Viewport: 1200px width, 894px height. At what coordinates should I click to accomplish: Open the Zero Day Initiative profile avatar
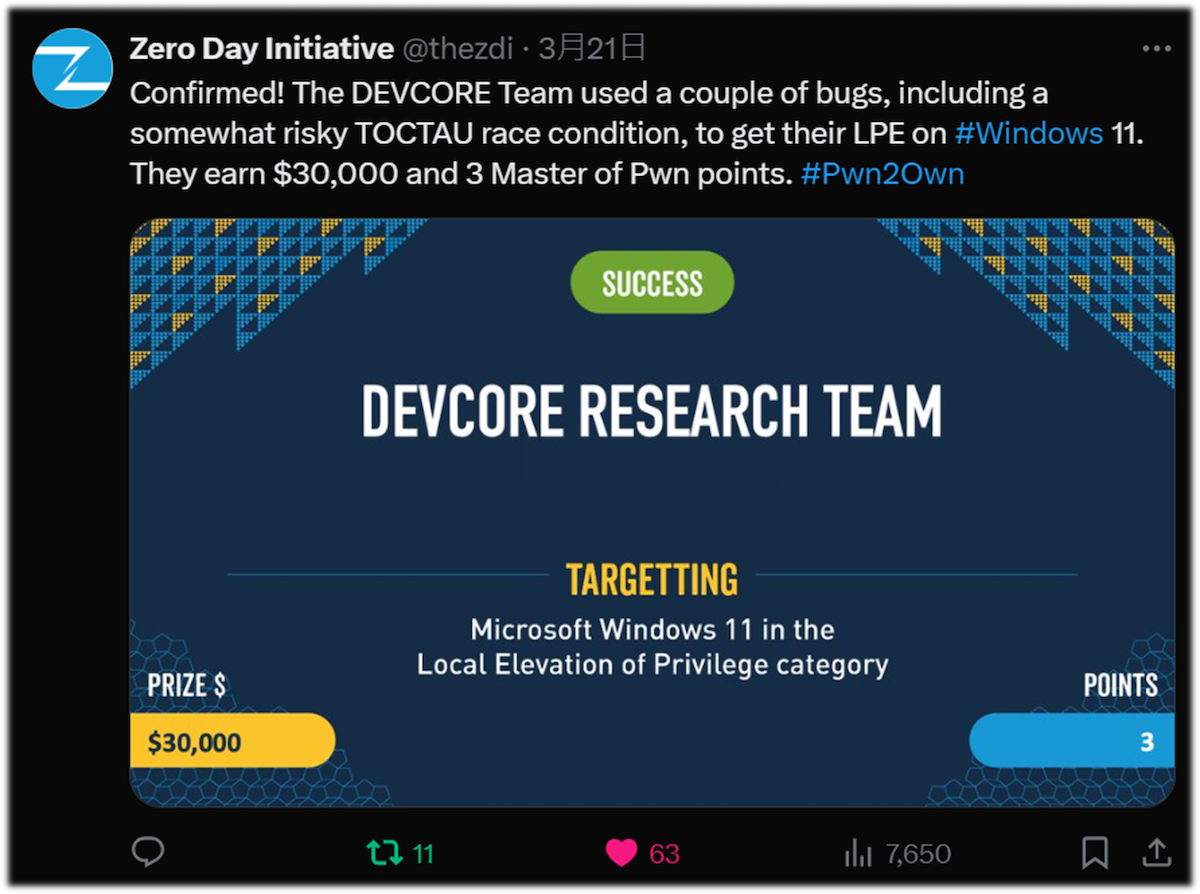pos(72,68)
